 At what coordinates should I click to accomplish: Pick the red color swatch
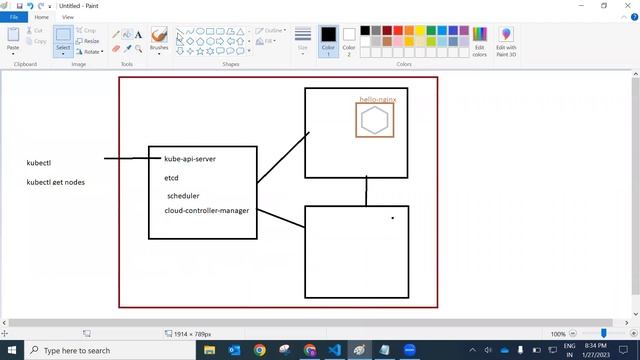coord(398,31)
